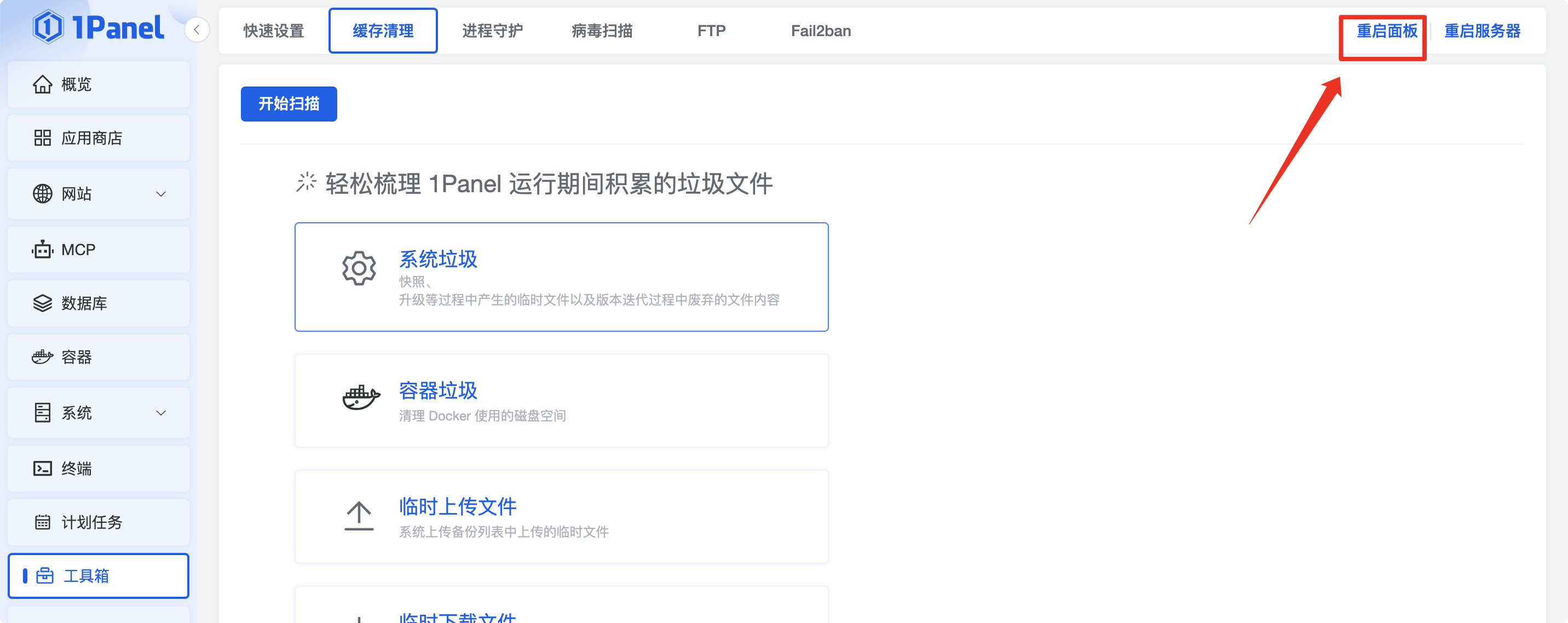This screenshot has height=623, width=1568.
Task: Expand the 网站 submenu chevron
Action: pyautogui.click(x=162, y=194)
